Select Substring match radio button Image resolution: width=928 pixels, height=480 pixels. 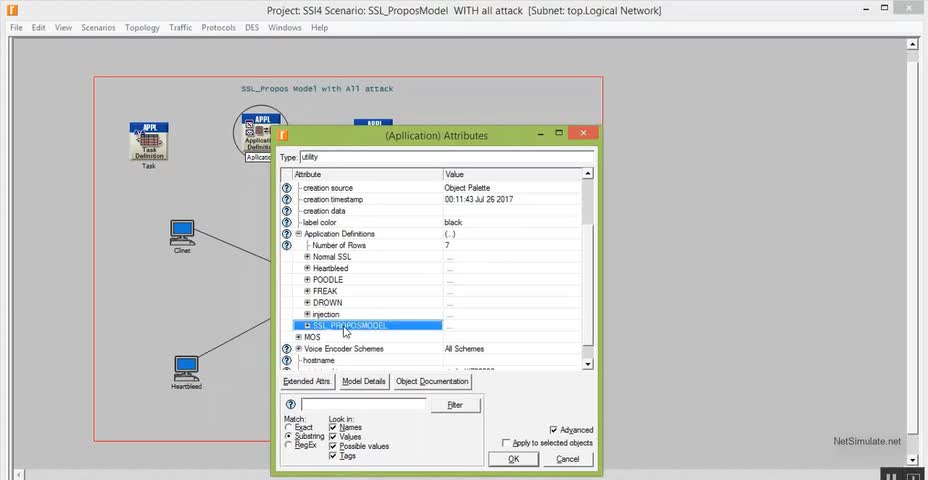tap(288, 436)
